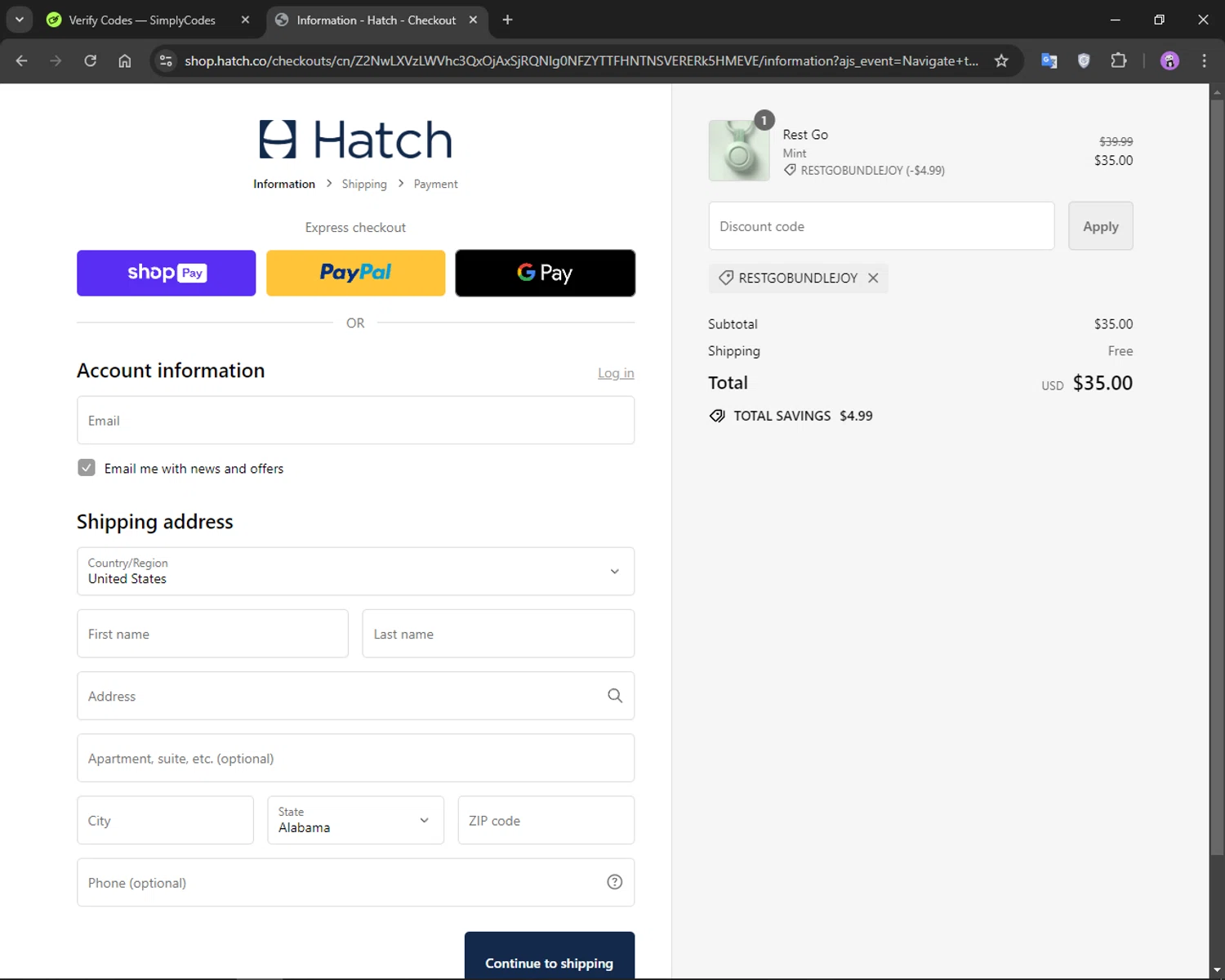Pay with Google Pay button

(545, 273)
